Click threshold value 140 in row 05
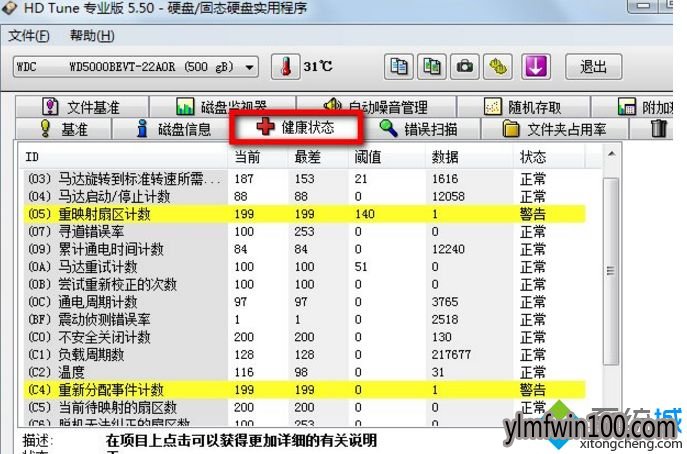The image size is (687, 454). [x=365, y=214]
